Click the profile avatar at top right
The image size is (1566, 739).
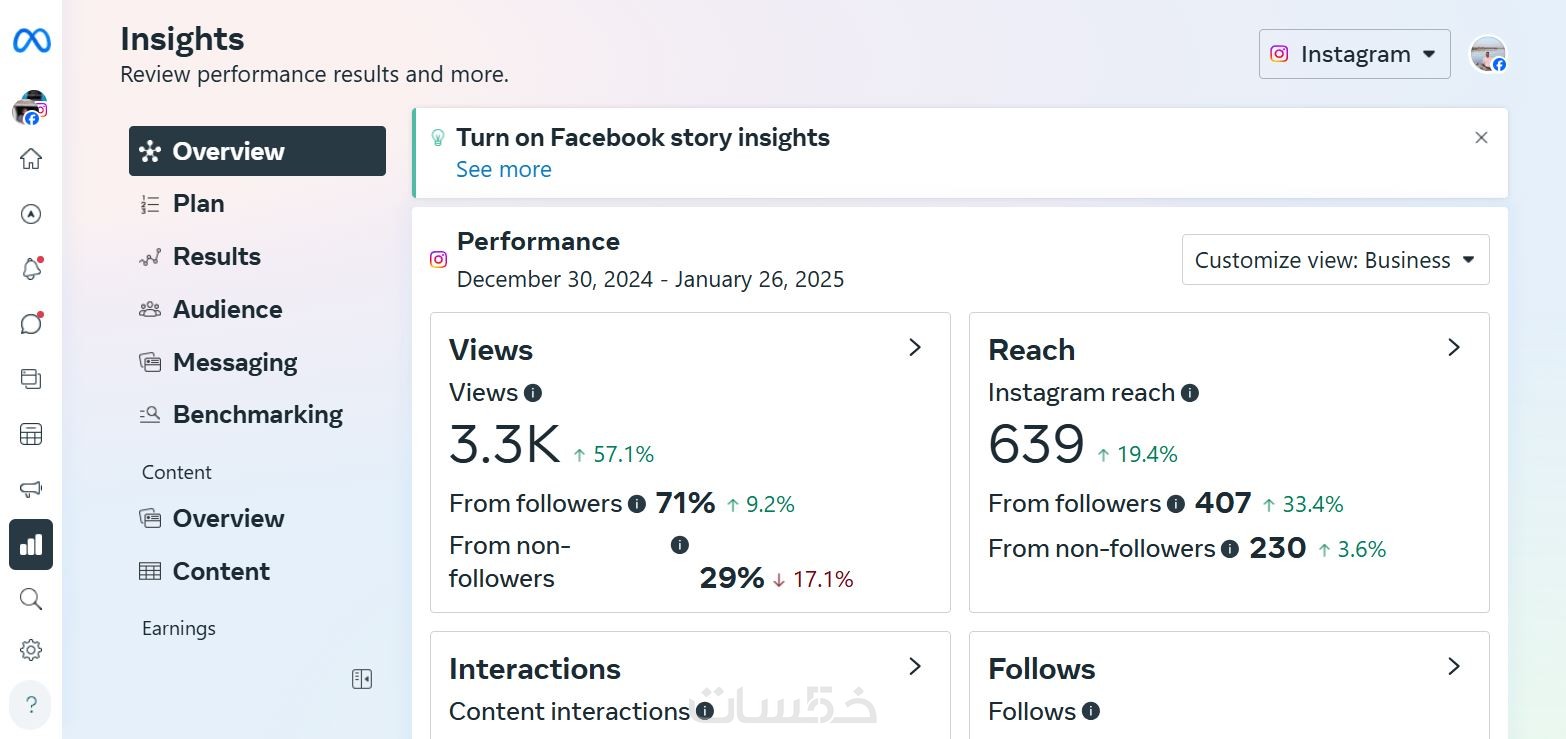click(1487, 54)
